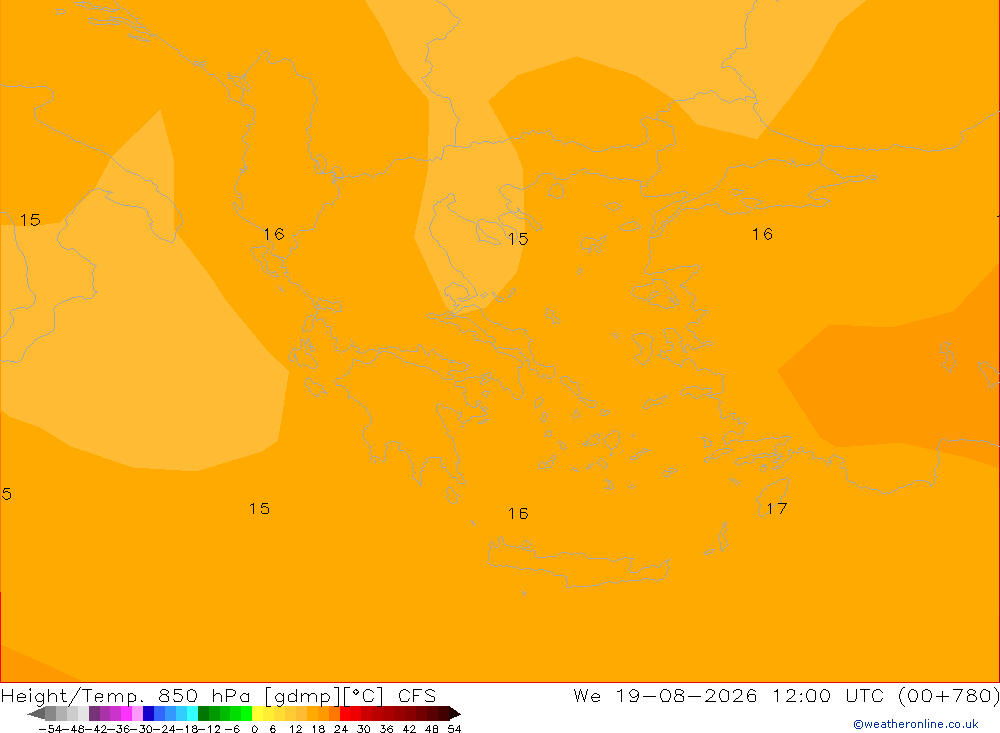Screen dimensions: 1000x733
Task: Click the forecast date We 19-08-2026
Action: (x=665, y=695)
